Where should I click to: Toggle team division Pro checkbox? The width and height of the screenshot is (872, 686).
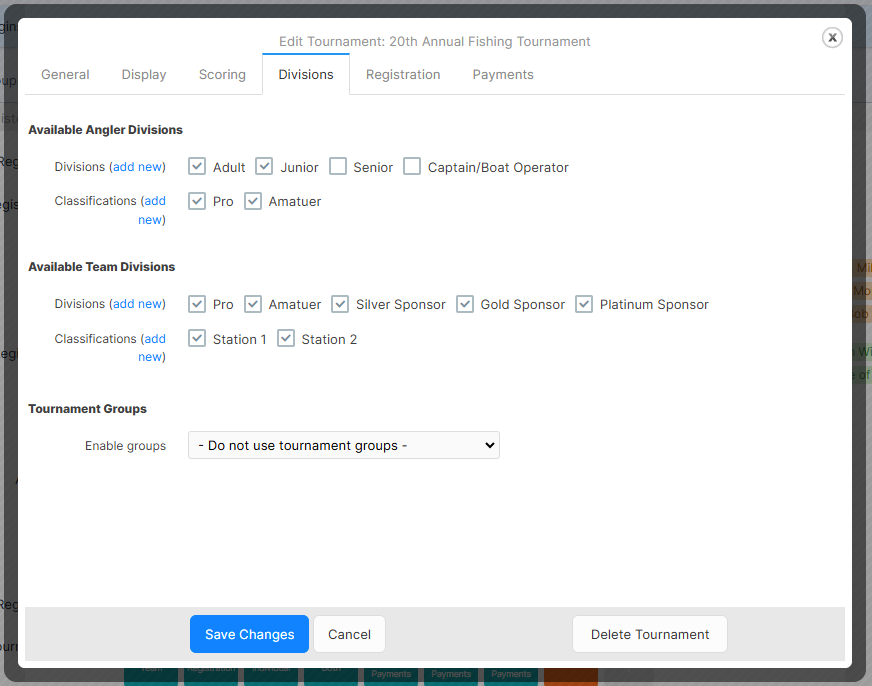point(197,304)
